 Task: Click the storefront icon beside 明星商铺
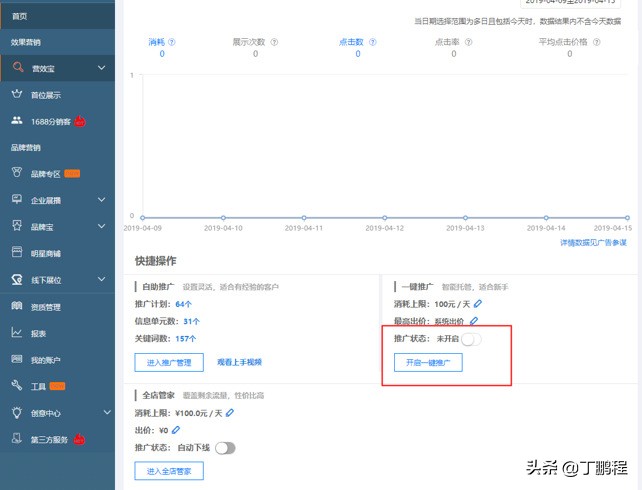(17, 252)
